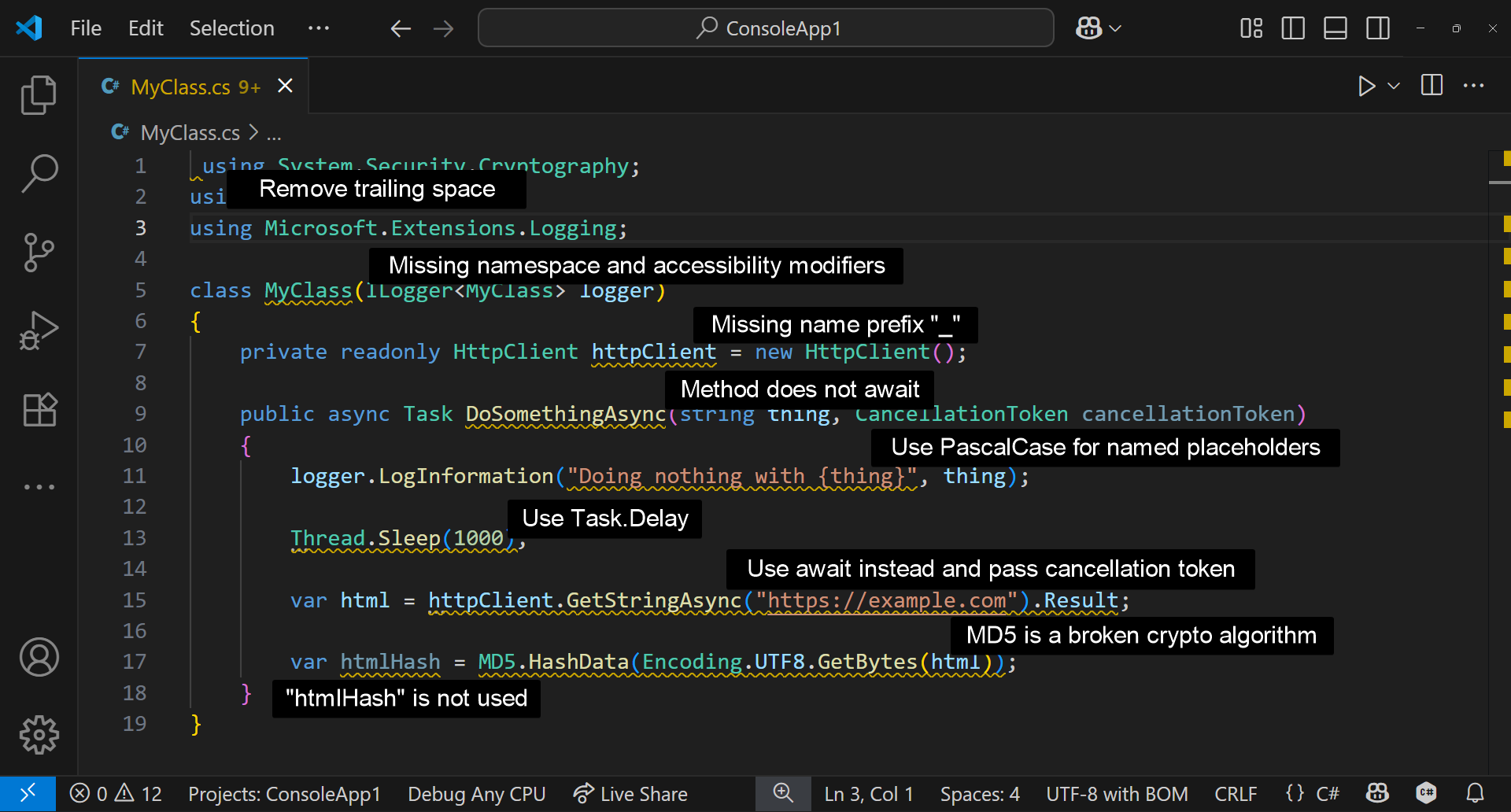Open the File menu
Viewport: 1511px width, 812px height.
86,28
